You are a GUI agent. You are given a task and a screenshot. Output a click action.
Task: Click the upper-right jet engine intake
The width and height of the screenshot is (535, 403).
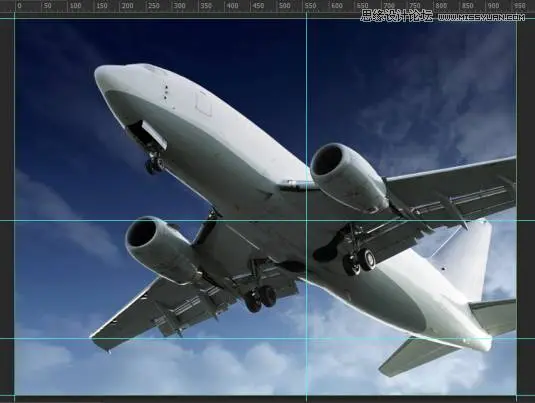coord(326,159)
